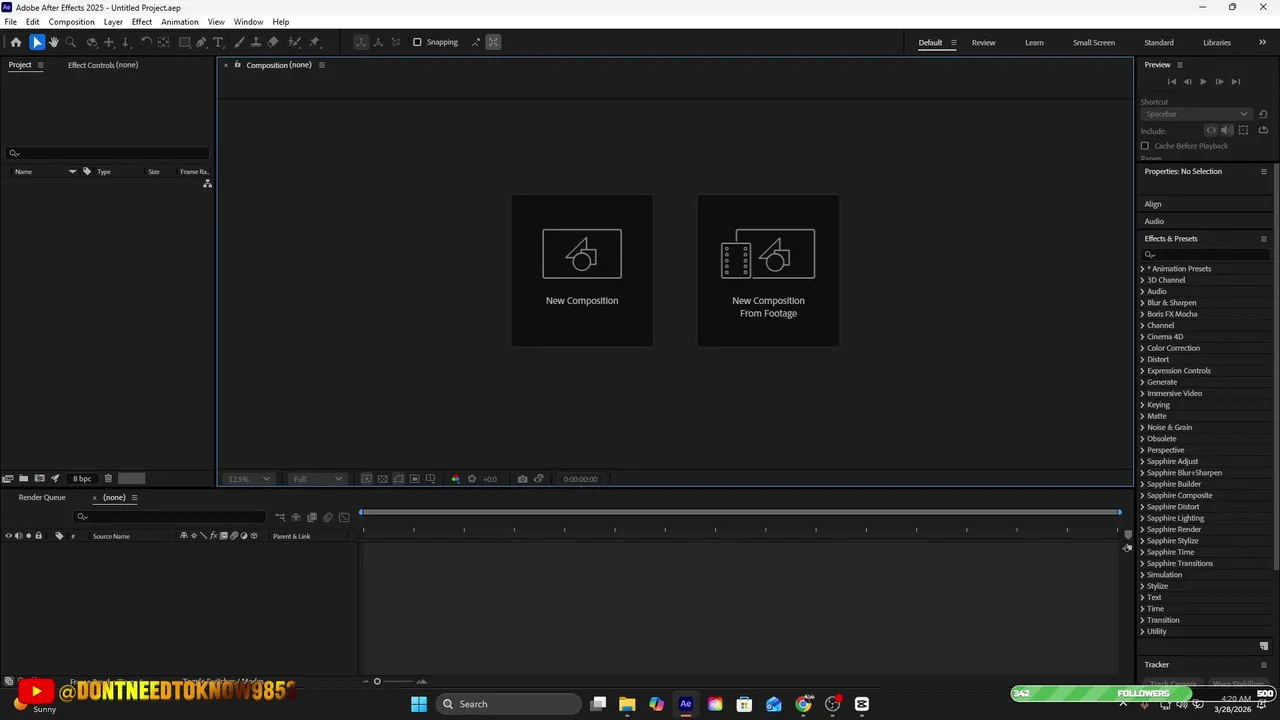Expand the Color Correction effects category
Viewport: 1280px width, 720px height.
(1142, 348)
